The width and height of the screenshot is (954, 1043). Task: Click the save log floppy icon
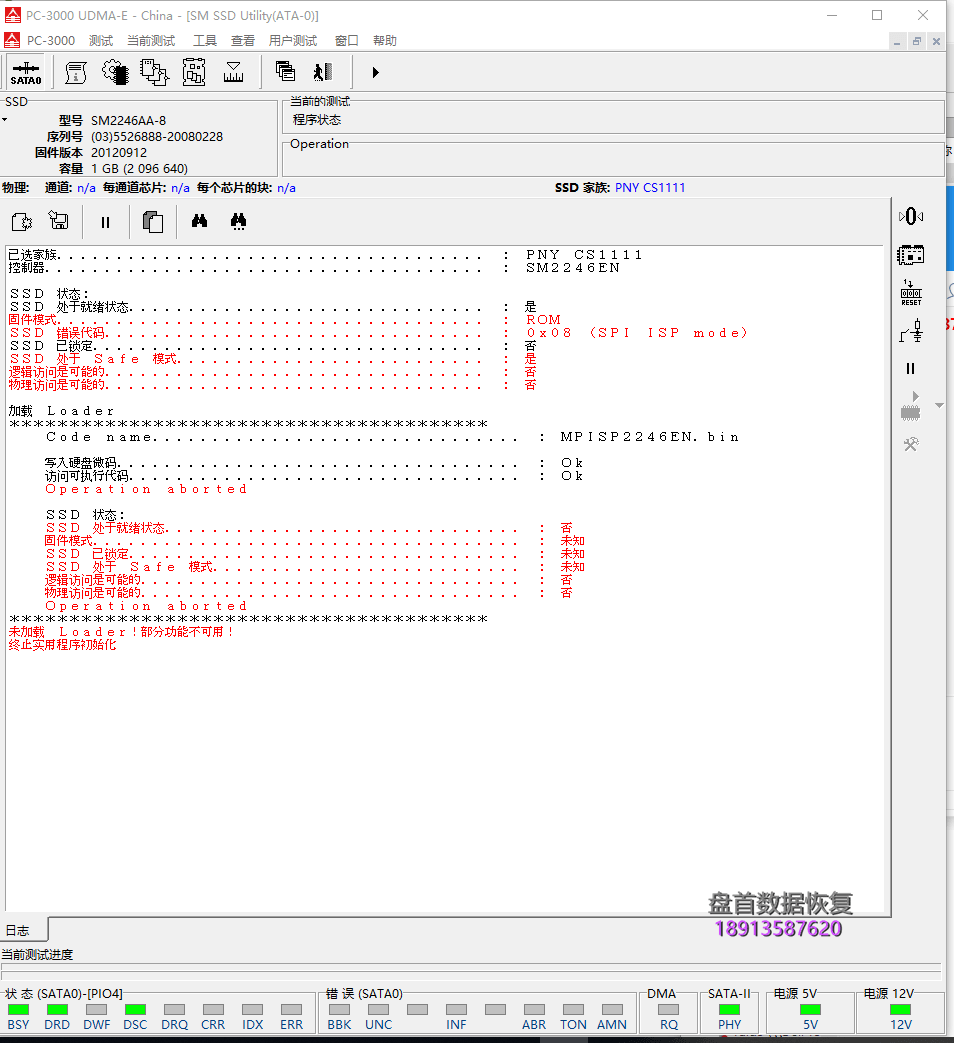pos(59,221)
